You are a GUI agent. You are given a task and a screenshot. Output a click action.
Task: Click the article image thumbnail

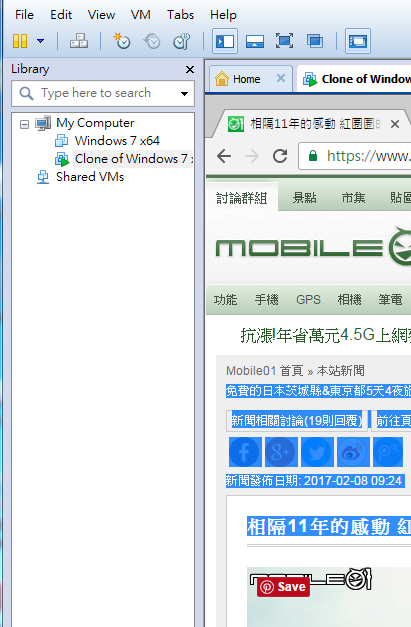(x=329, y=597)
